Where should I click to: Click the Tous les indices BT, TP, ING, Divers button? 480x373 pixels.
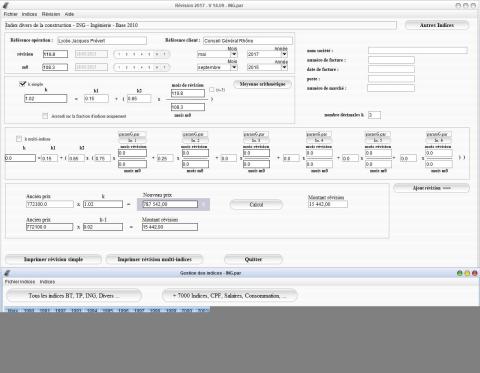click(74, 296)
